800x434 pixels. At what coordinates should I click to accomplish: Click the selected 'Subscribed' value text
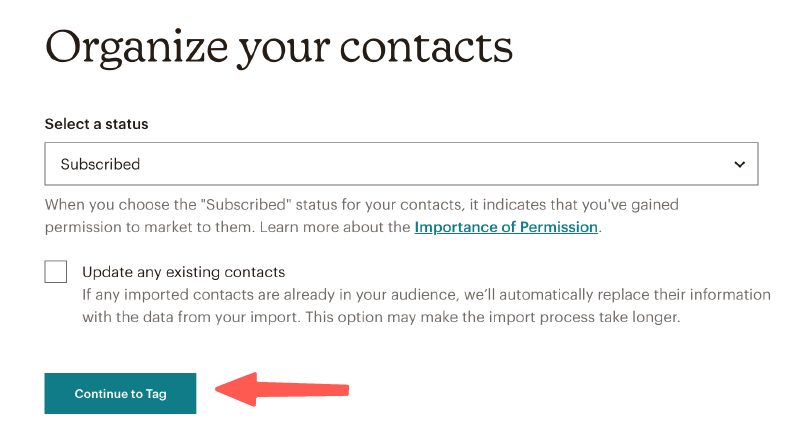click(100, 164)
